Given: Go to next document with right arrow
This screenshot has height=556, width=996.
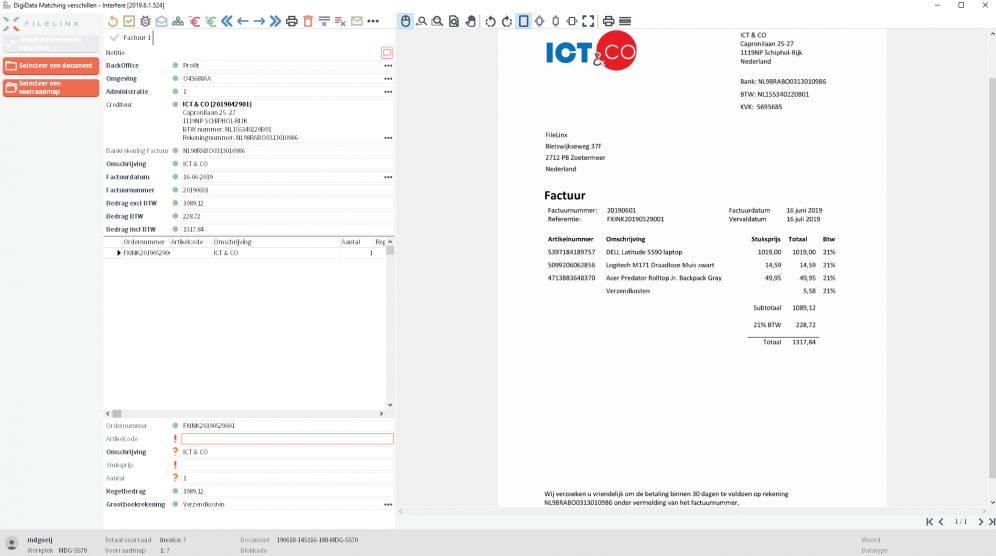Looking at the screenshot, I should 259,21.
